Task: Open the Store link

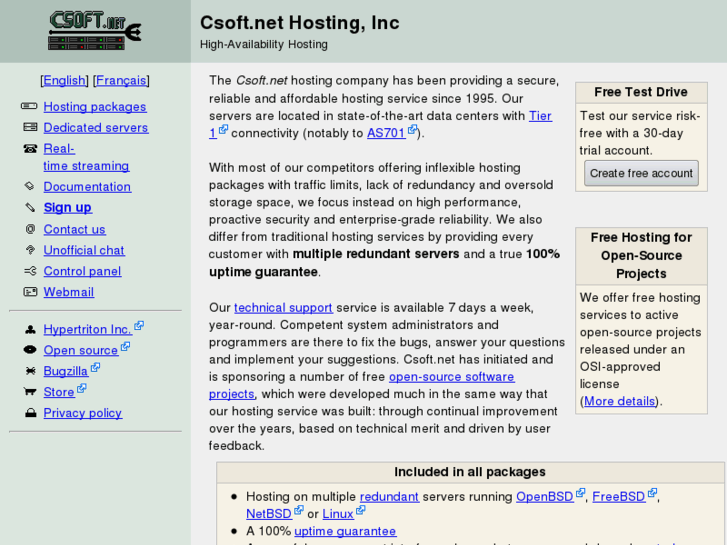Action: [59, 392]
